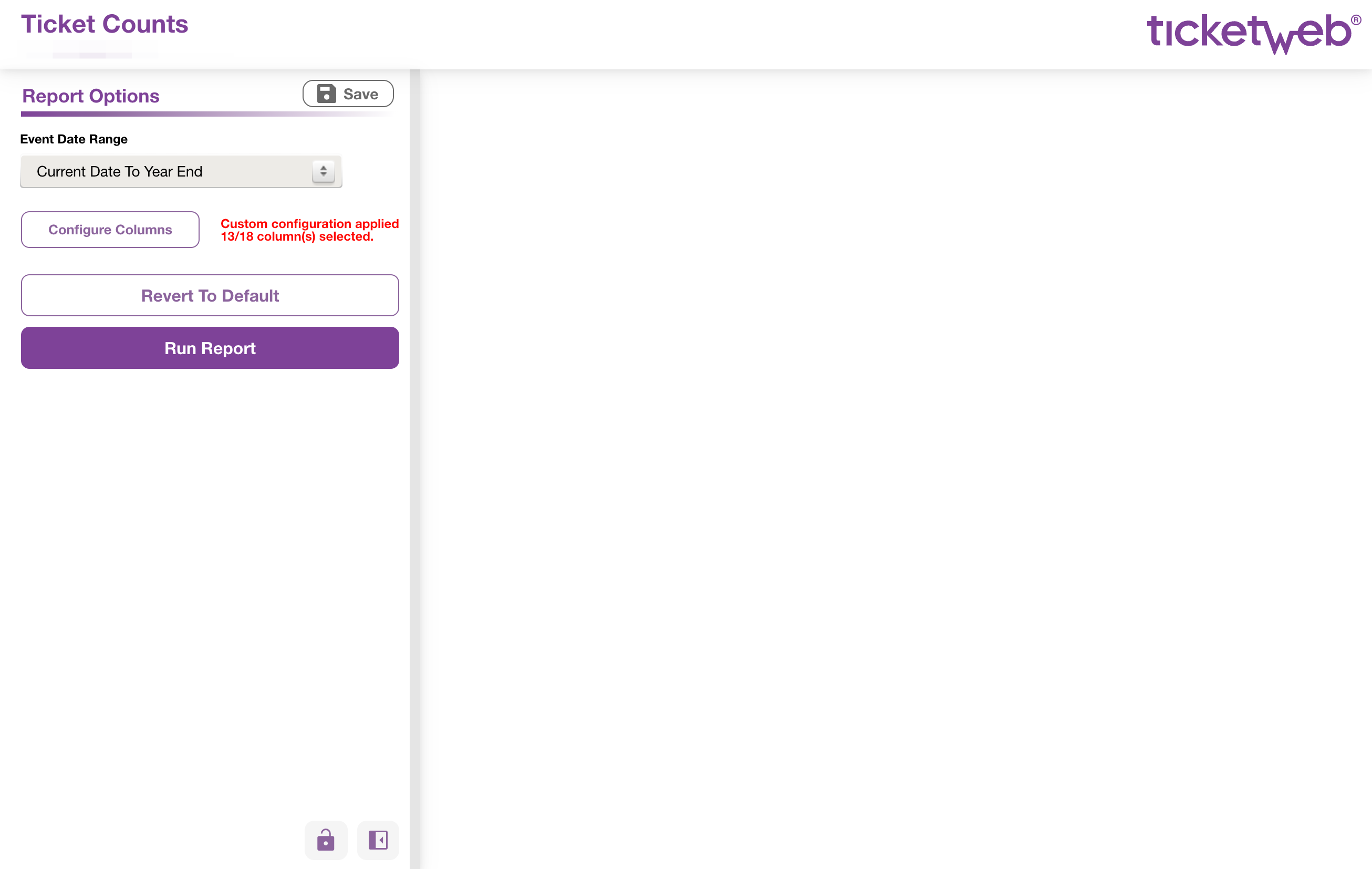Click the Event Date Range label

pyautogui.click(x=74, y=140)
